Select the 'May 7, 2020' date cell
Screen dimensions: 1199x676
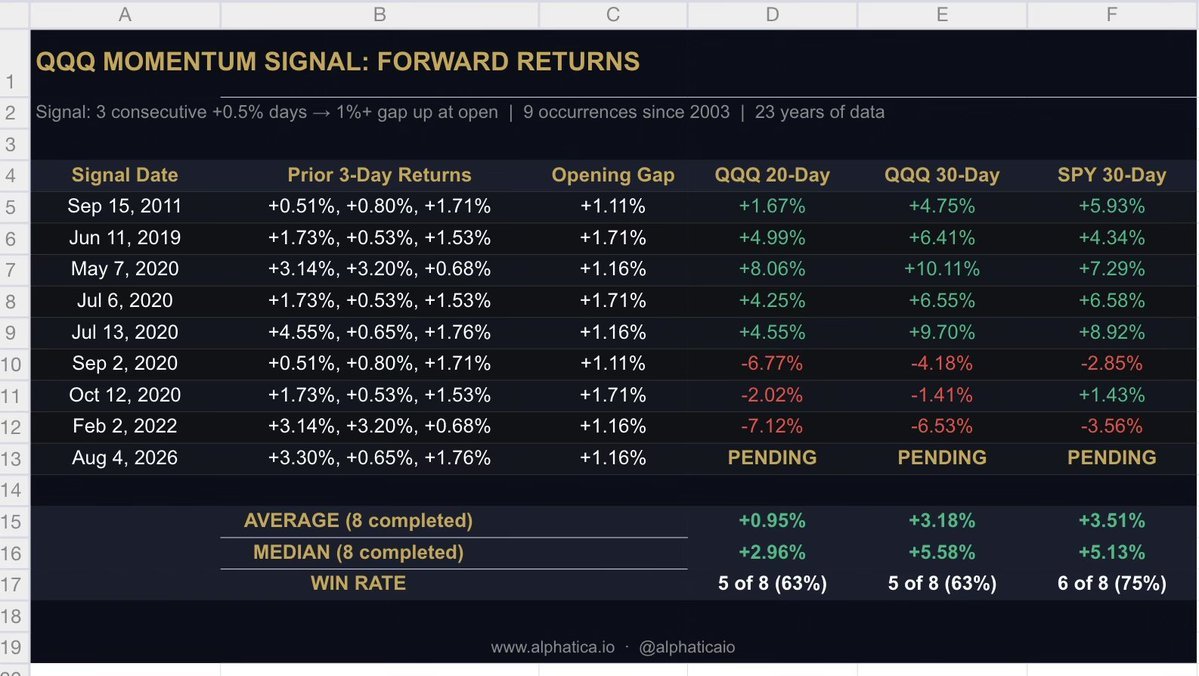coord(125,269)
